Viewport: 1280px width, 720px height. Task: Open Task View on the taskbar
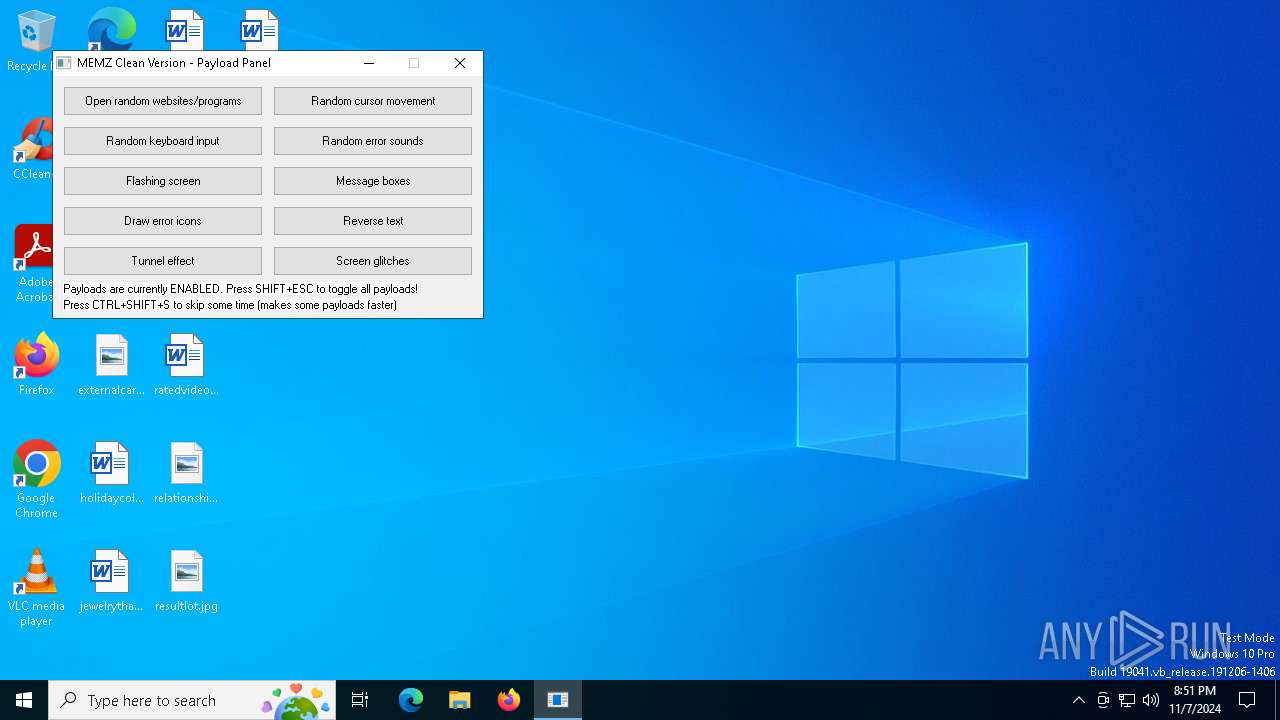[360, 700]
